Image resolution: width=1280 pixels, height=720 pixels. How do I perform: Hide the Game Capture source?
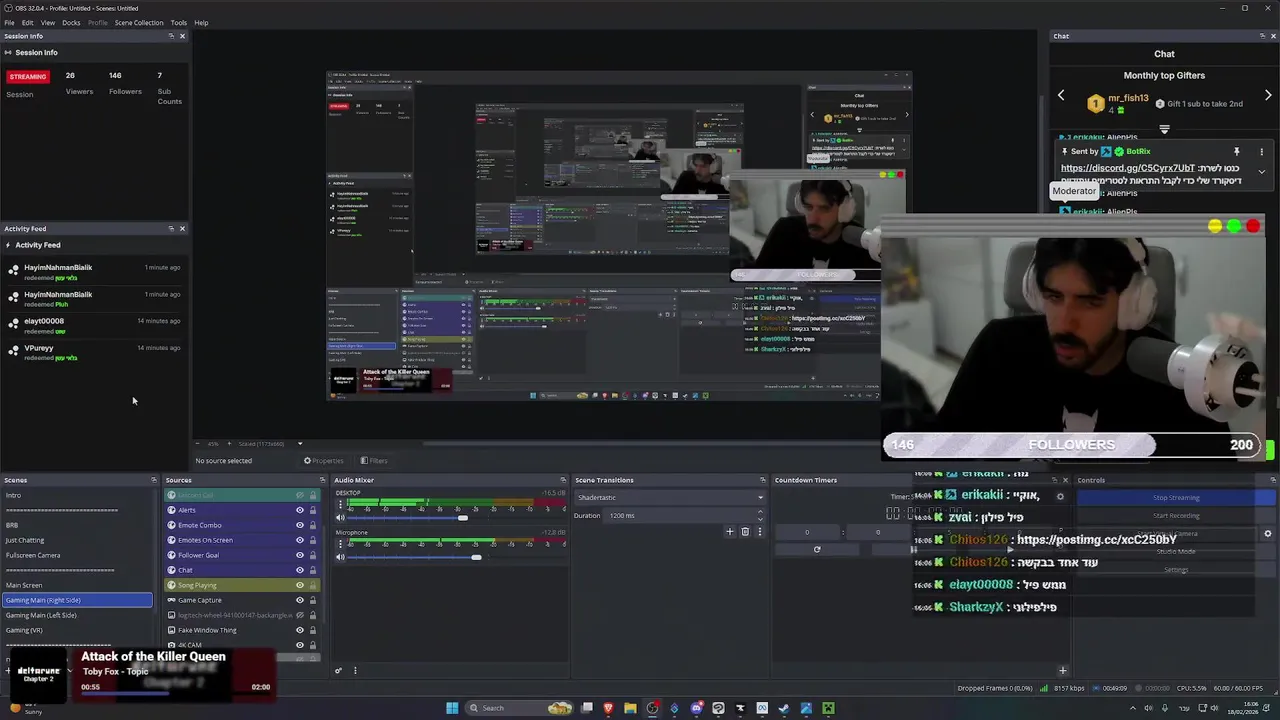(x=299, y=600)
